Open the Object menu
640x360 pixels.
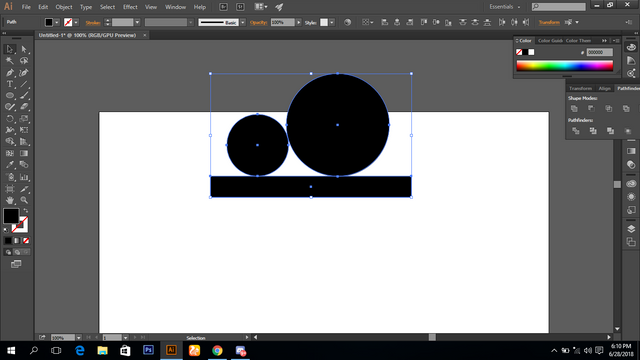[64, 7]
